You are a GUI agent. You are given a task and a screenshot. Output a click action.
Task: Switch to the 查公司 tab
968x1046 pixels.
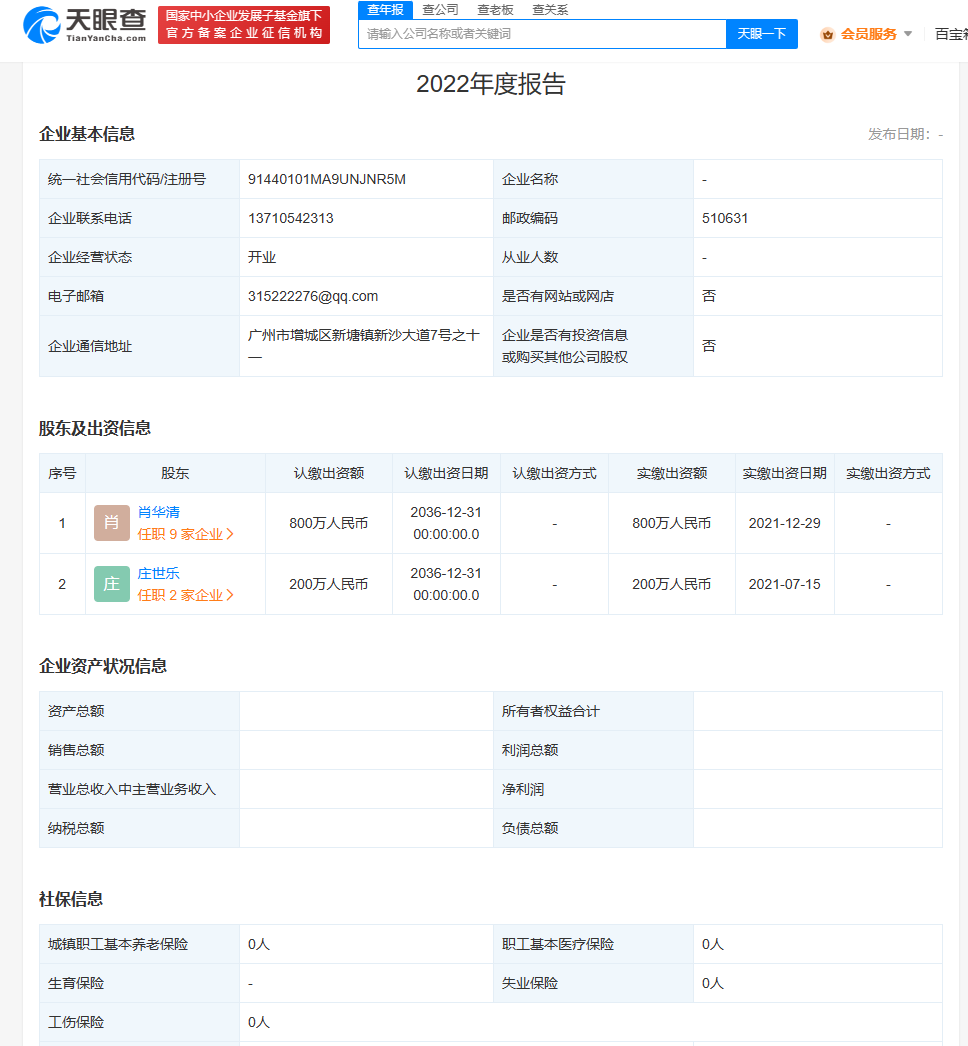(x=440, y=10)
